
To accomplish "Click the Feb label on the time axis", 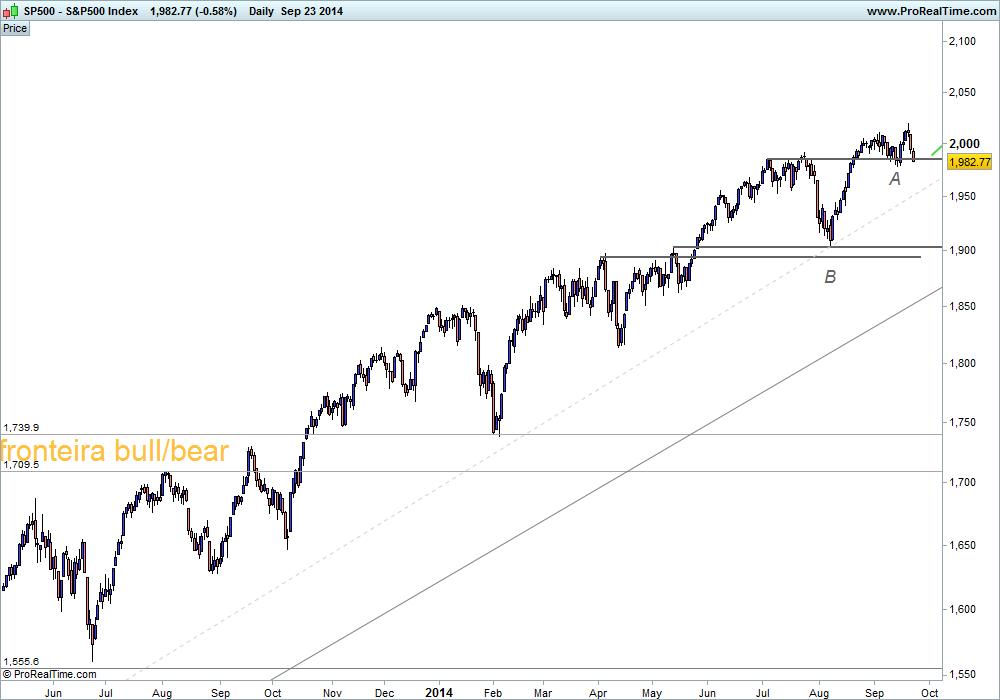I will click(x=493, y=693).
